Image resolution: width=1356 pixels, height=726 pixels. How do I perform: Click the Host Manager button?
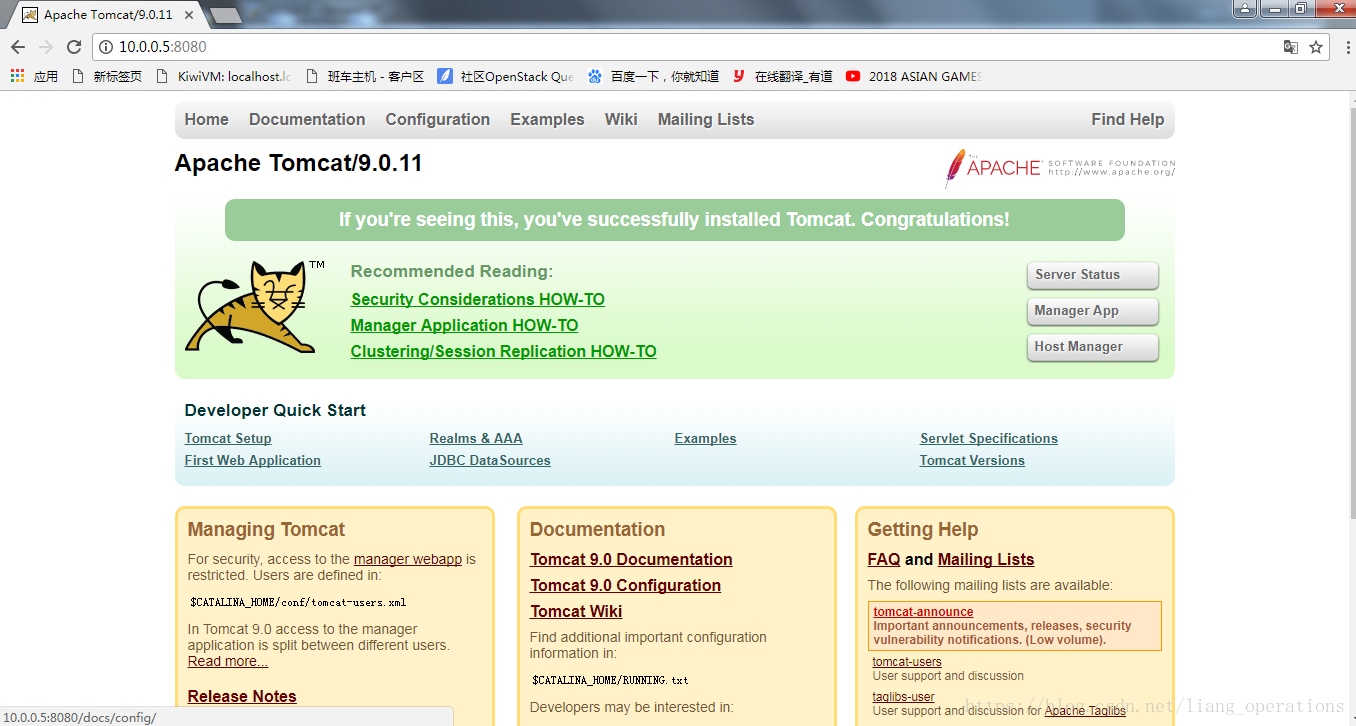(x=1092, y=347)
